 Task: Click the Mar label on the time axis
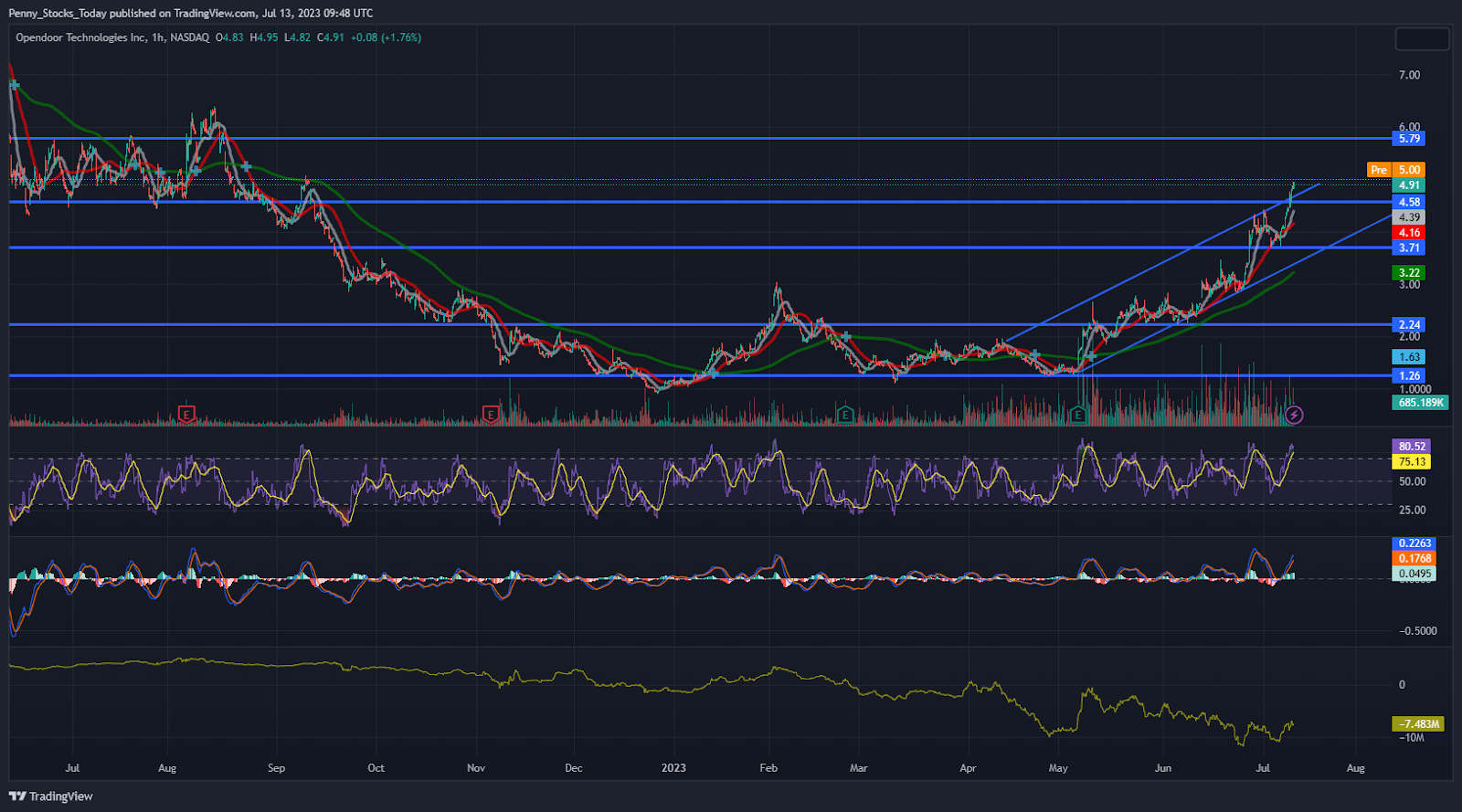pos(858,768)
